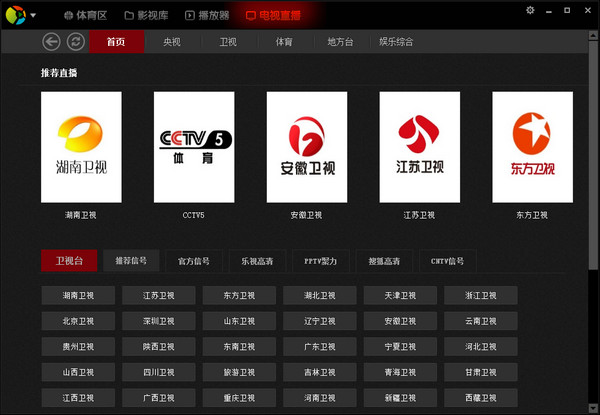The width and height of the screenshot is (600, 415).
Task: Open the 东方卫视 recommended thumbnail
Action: [x=533, y=147]
